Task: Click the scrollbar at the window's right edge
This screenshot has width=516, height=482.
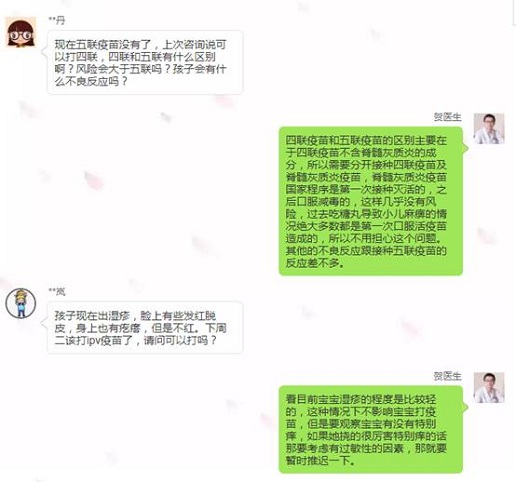Action: 514,13
